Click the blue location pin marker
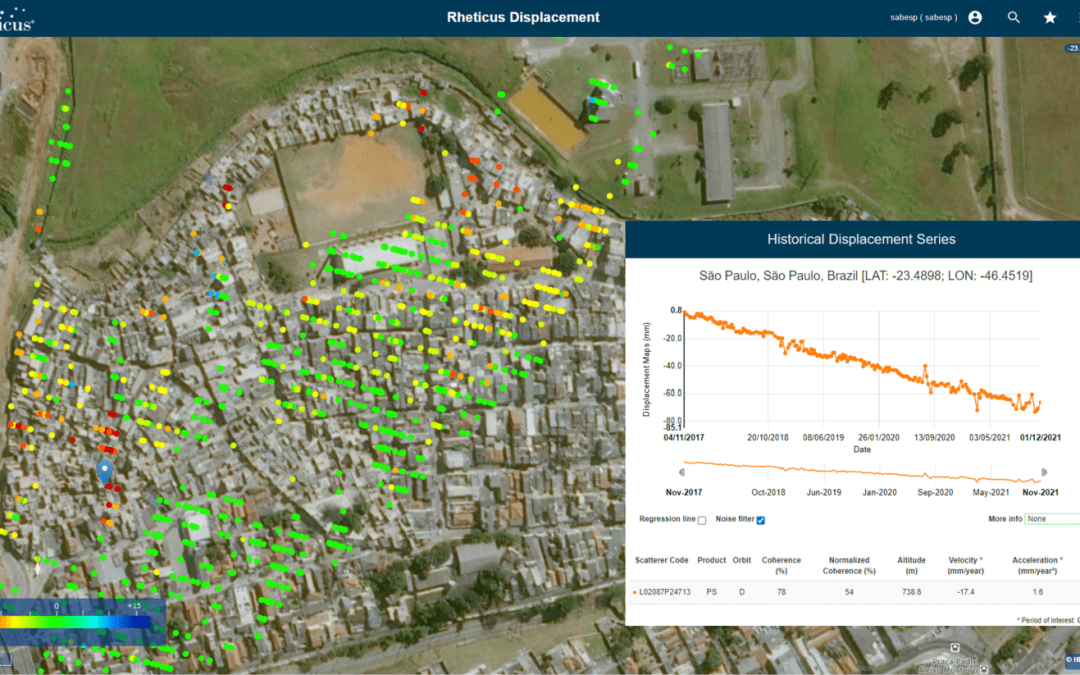 point(104,472)
